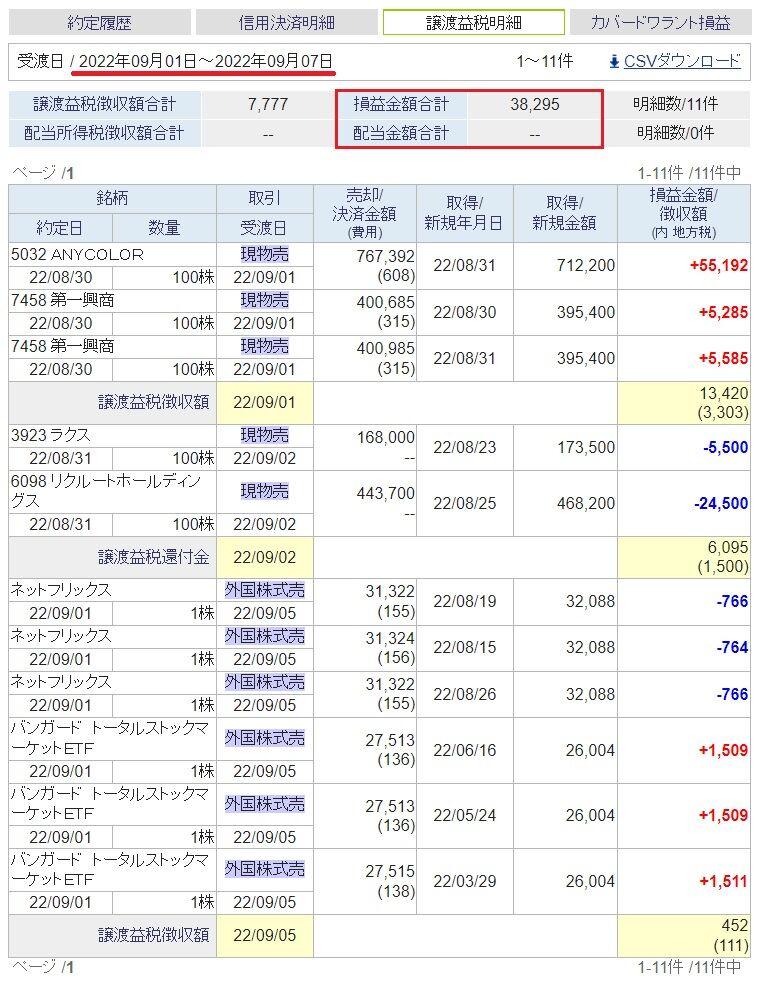Screen dimensions: 761x985
Task: Click the +1,511 profit value
Action: tap(723, 881)
